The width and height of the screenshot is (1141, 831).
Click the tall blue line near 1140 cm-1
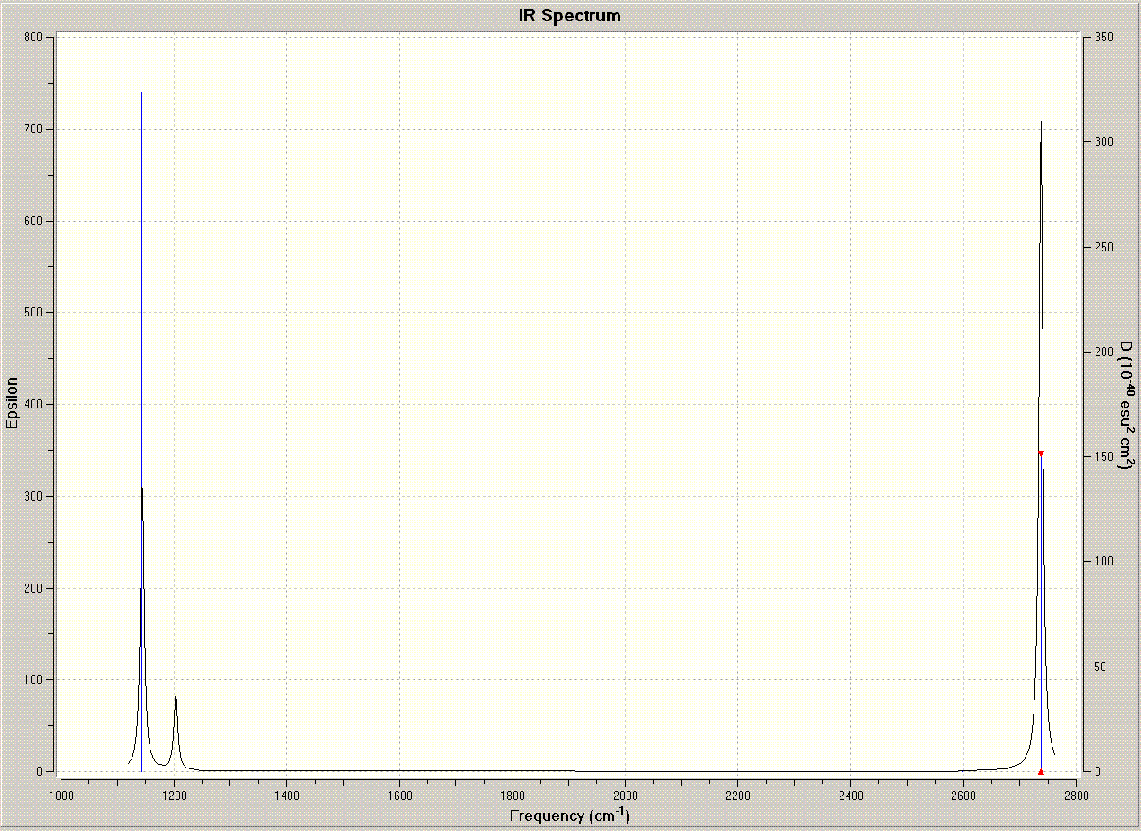coord(141,432)
